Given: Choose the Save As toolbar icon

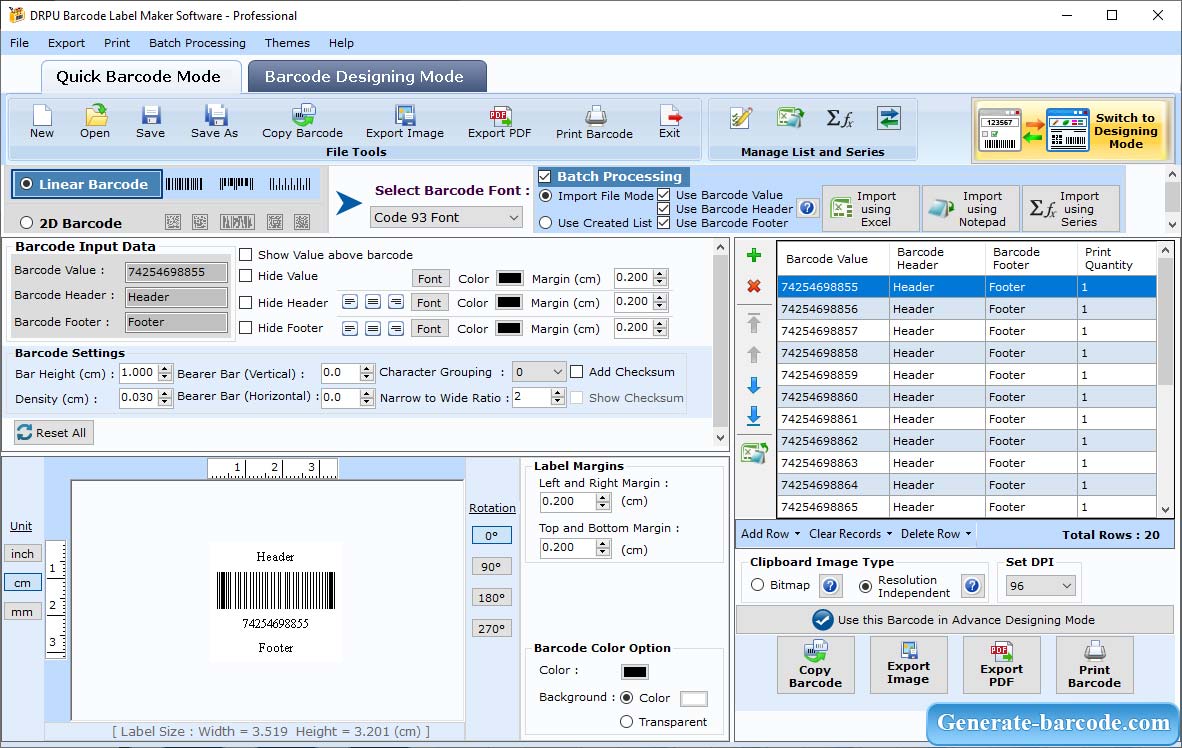Looking at the screenshot, I should click(x=214, y=122).
